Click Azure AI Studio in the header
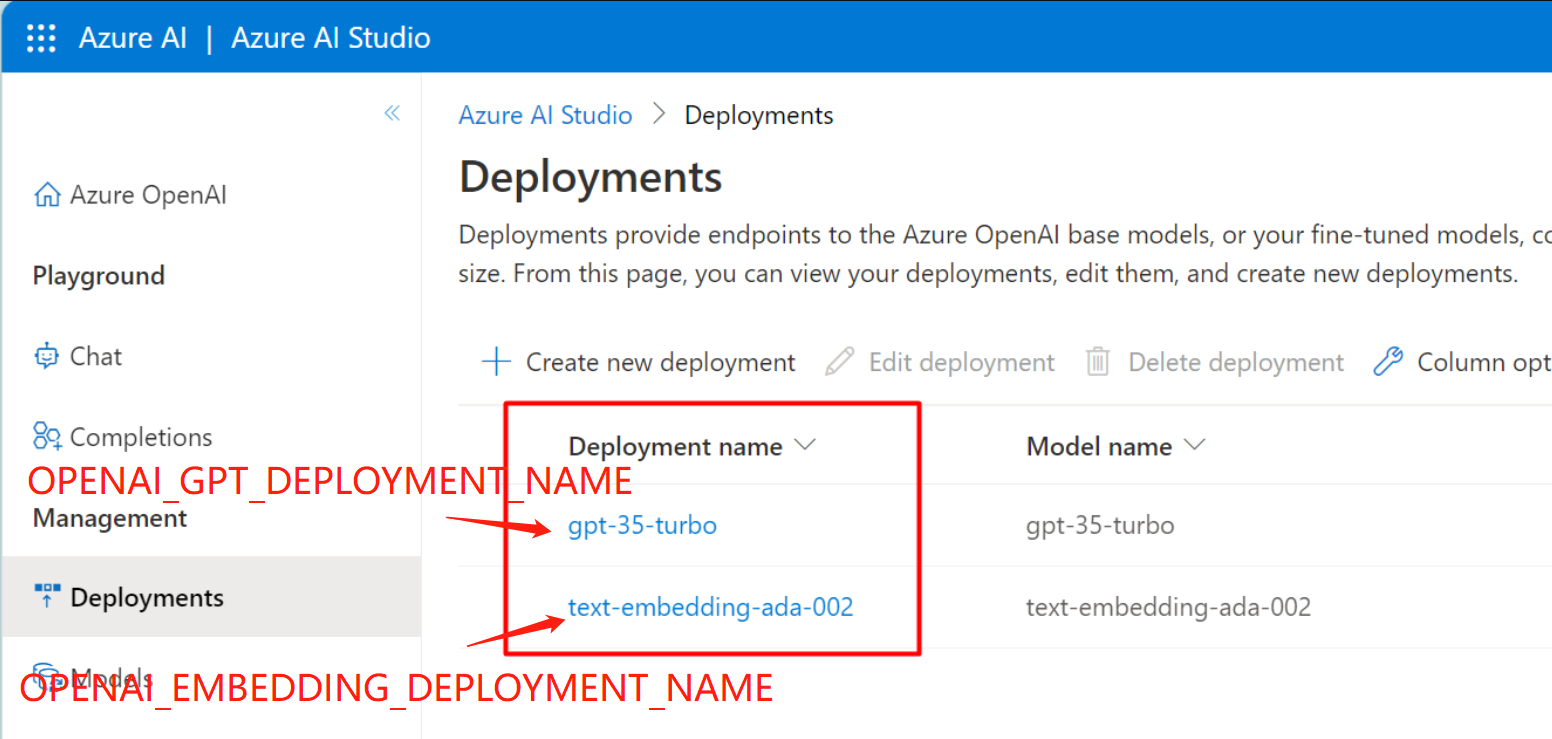1552x739 pixels. (331, 38)
